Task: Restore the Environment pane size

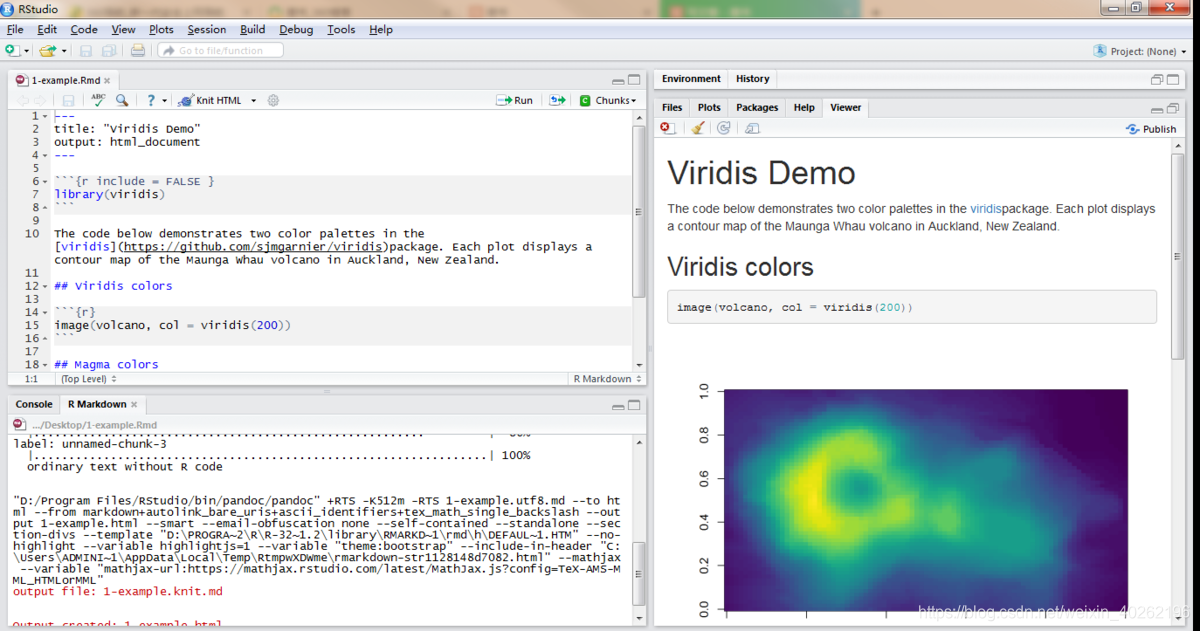Action: pyautogui.click(x=1158, y=79)
